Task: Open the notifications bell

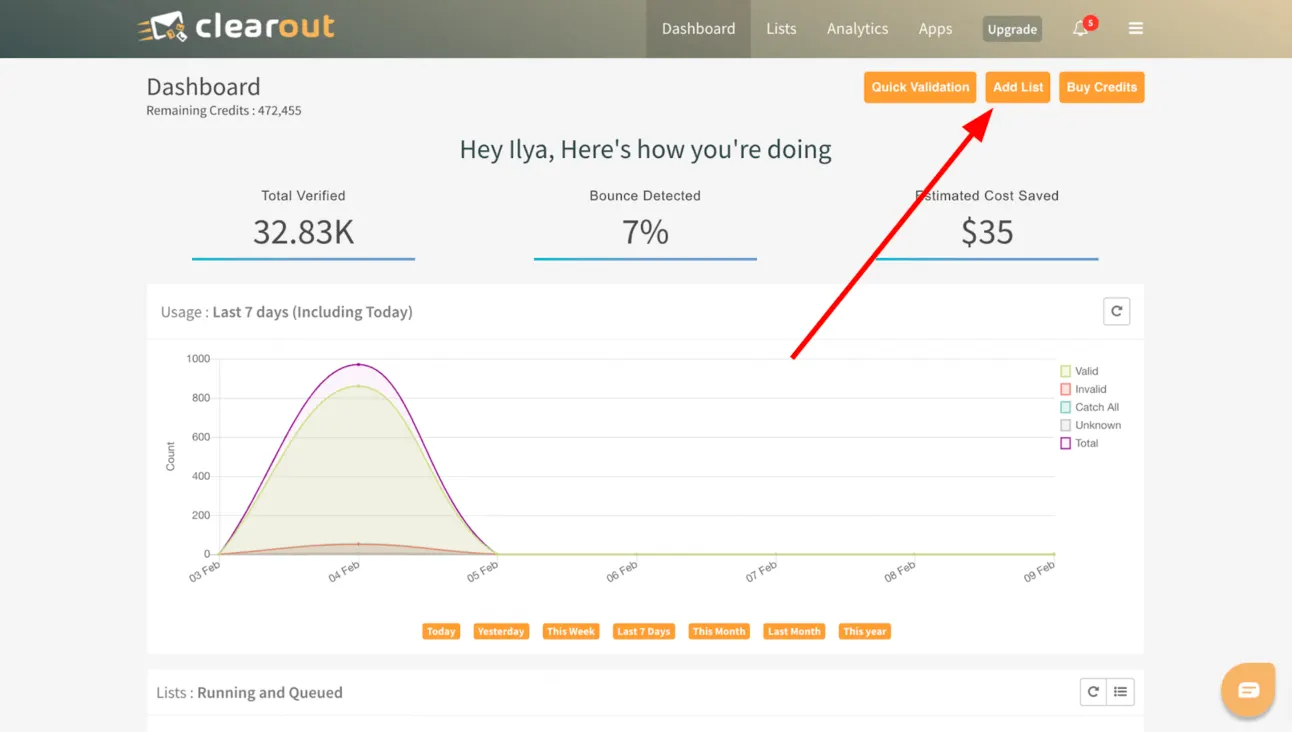Action: click(1081, 29)
